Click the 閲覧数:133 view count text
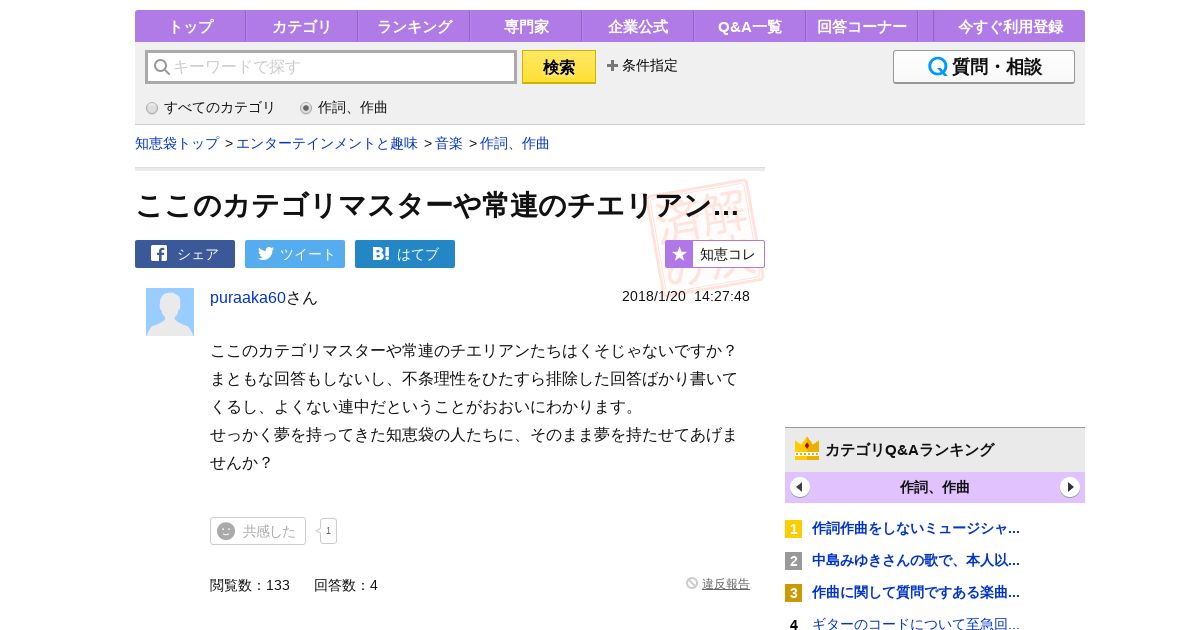Image resolution: width=1200 pixels, height=630 pixels. [250, 585]
